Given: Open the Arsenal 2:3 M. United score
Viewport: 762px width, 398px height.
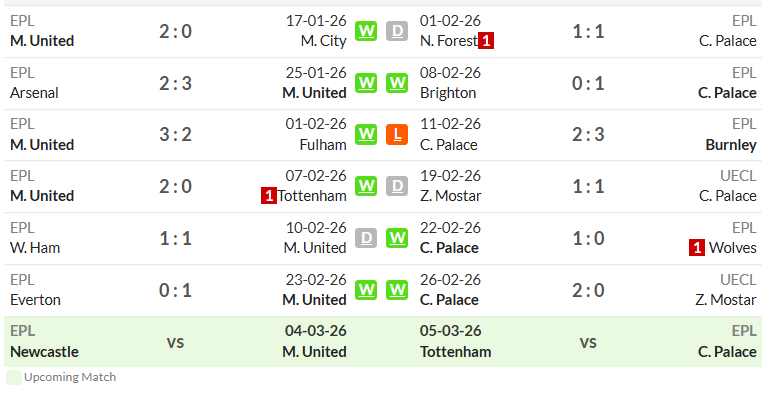Looking at the screenshot, I should pos(175,84).
